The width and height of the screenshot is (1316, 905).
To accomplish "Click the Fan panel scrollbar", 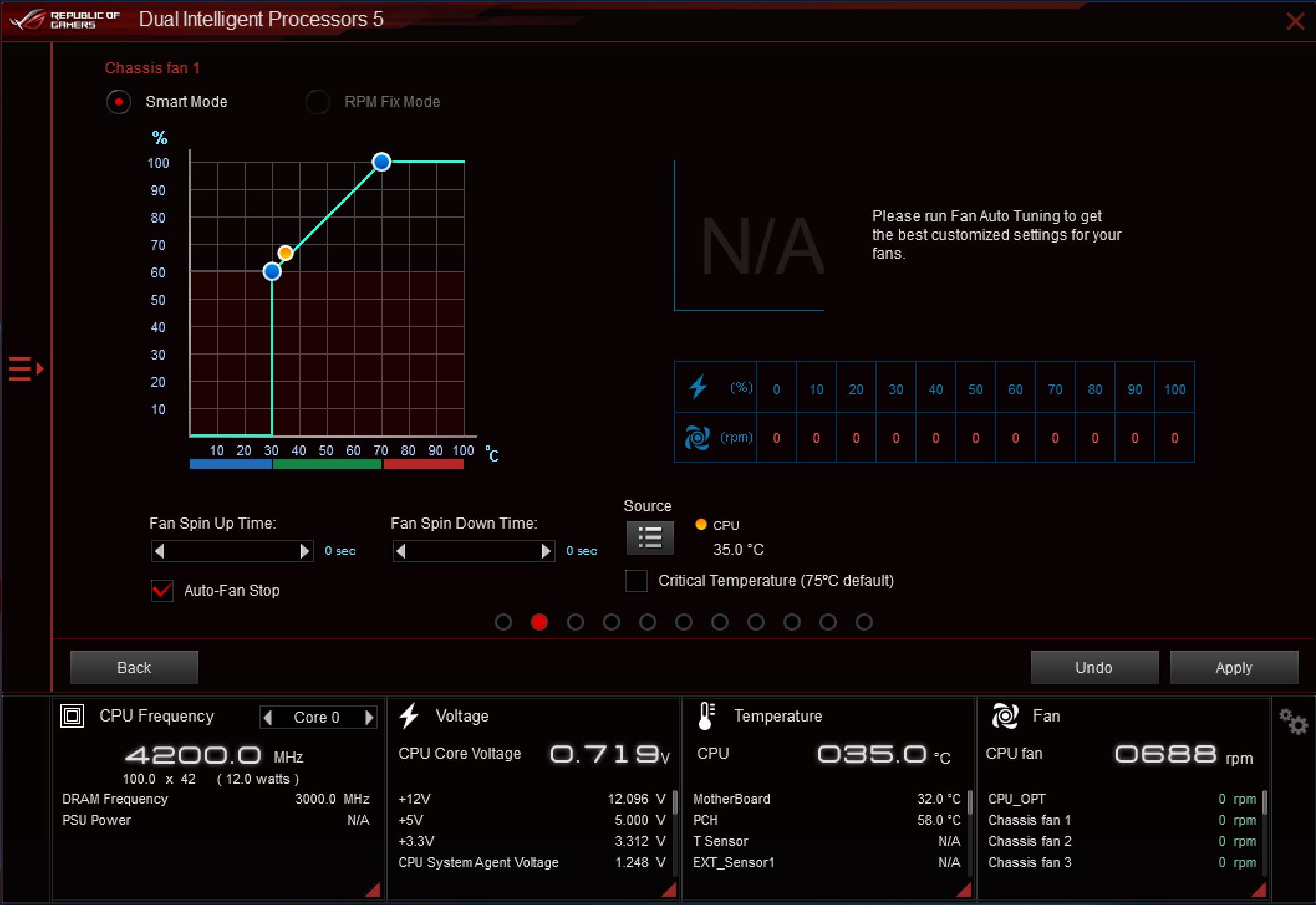I will pos(1264,802).
